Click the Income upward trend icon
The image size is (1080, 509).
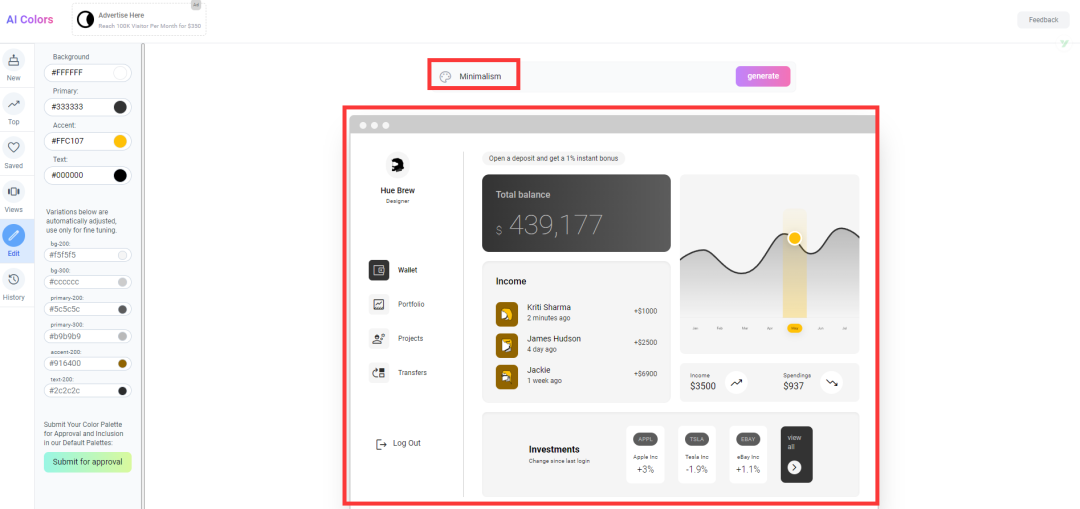tap(736, 382)
